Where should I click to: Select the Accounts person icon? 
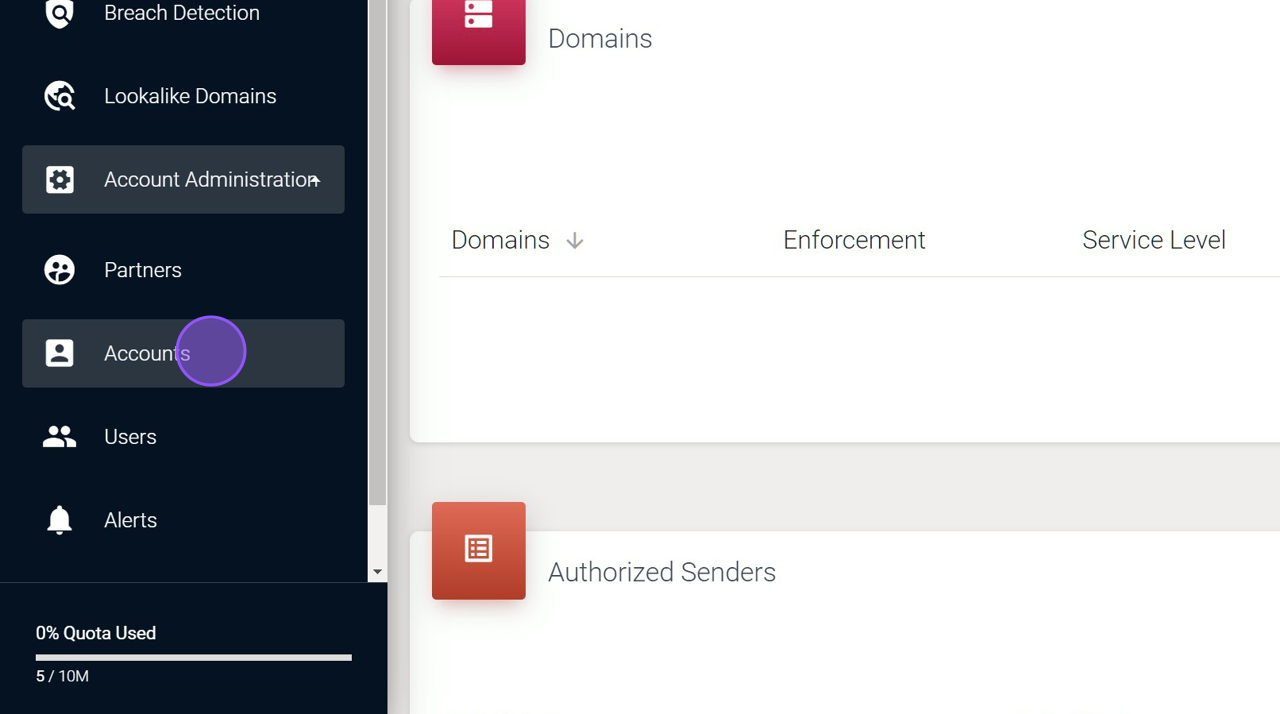[x=59, y=352]
